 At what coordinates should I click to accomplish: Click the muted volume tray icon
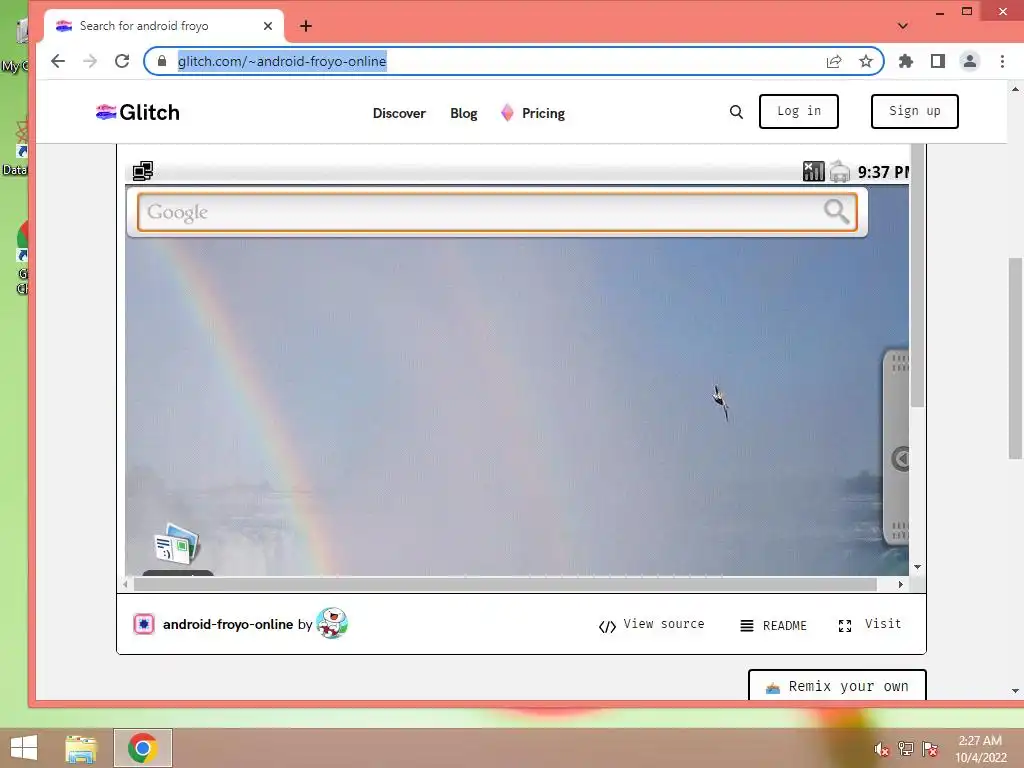tap(881, 749)
